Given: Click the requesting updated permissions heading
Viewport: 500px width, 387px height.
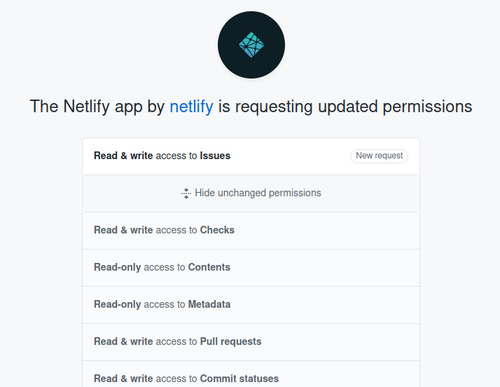Looking at the screenshot, I should [251, 107].
